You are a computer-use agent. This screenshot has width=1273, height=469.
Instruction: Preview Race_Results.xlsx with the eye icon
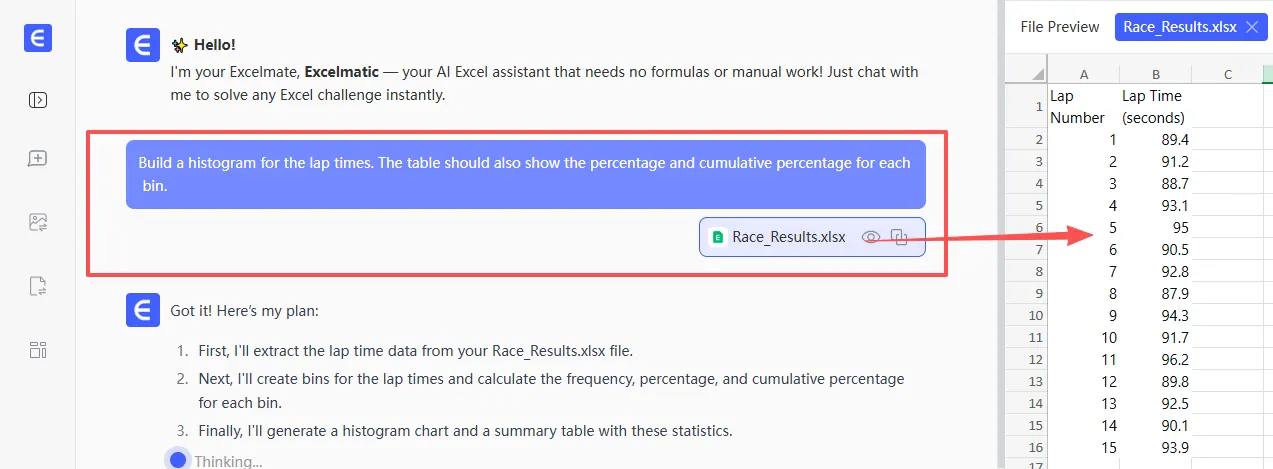871,237
